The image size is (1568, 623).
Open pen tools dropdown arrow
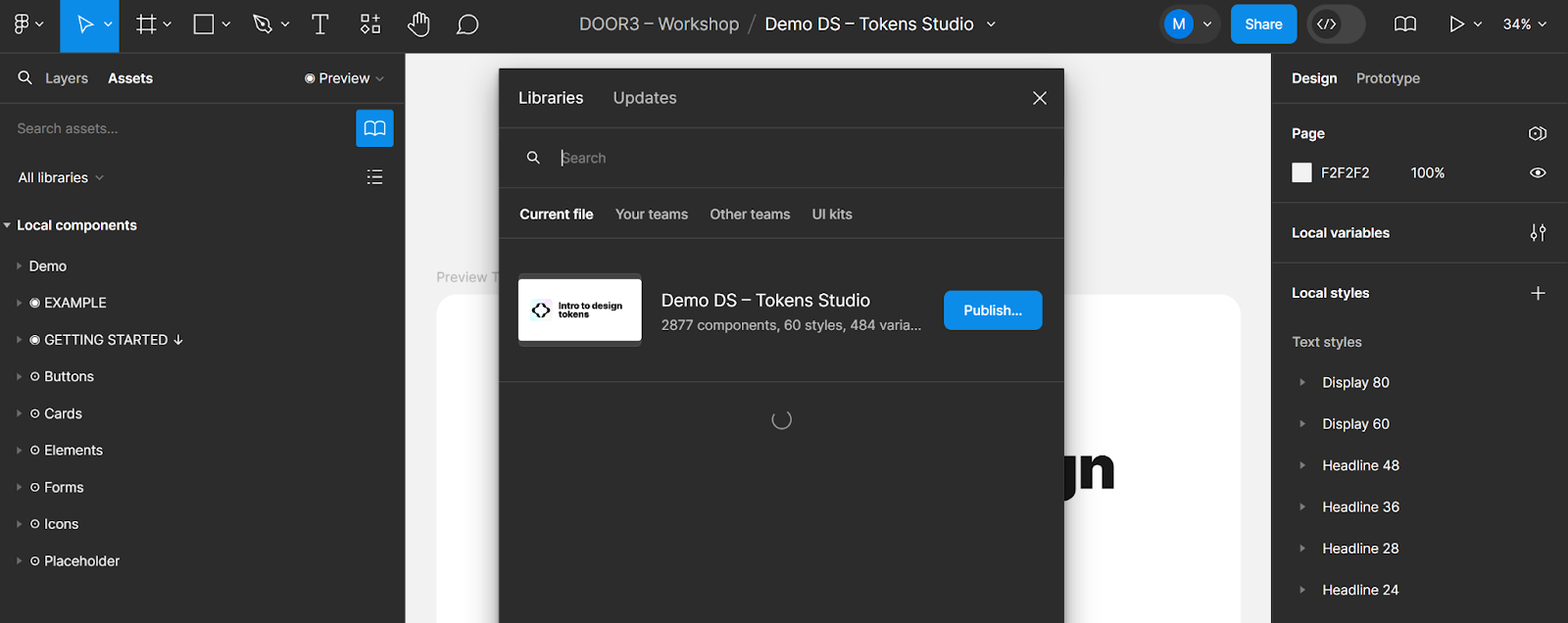pos(285,24)
